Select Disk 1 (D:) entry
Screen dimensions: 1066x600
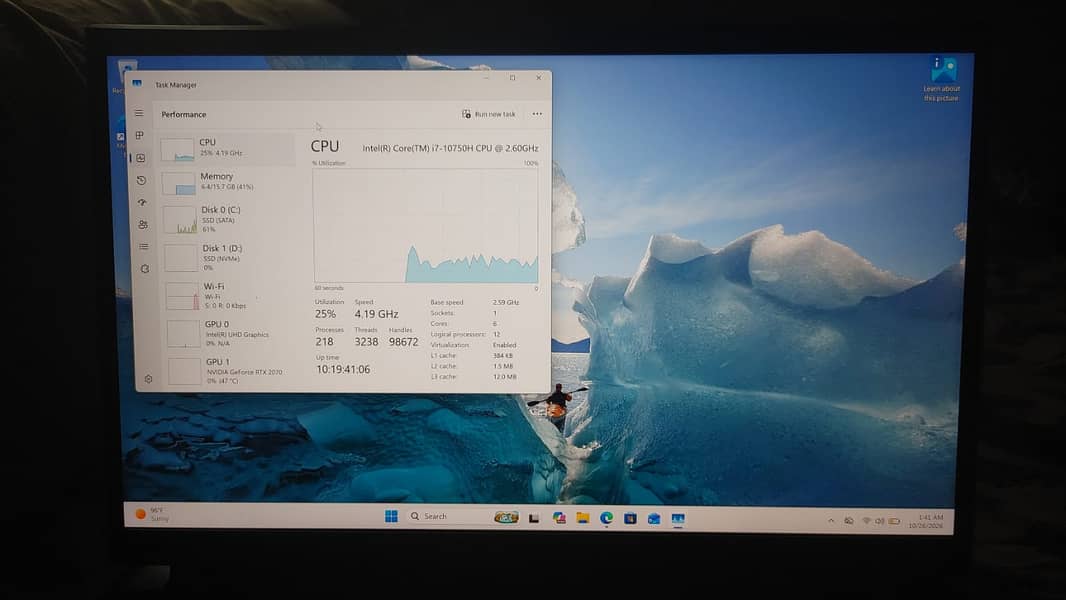(x=230, y=258)
